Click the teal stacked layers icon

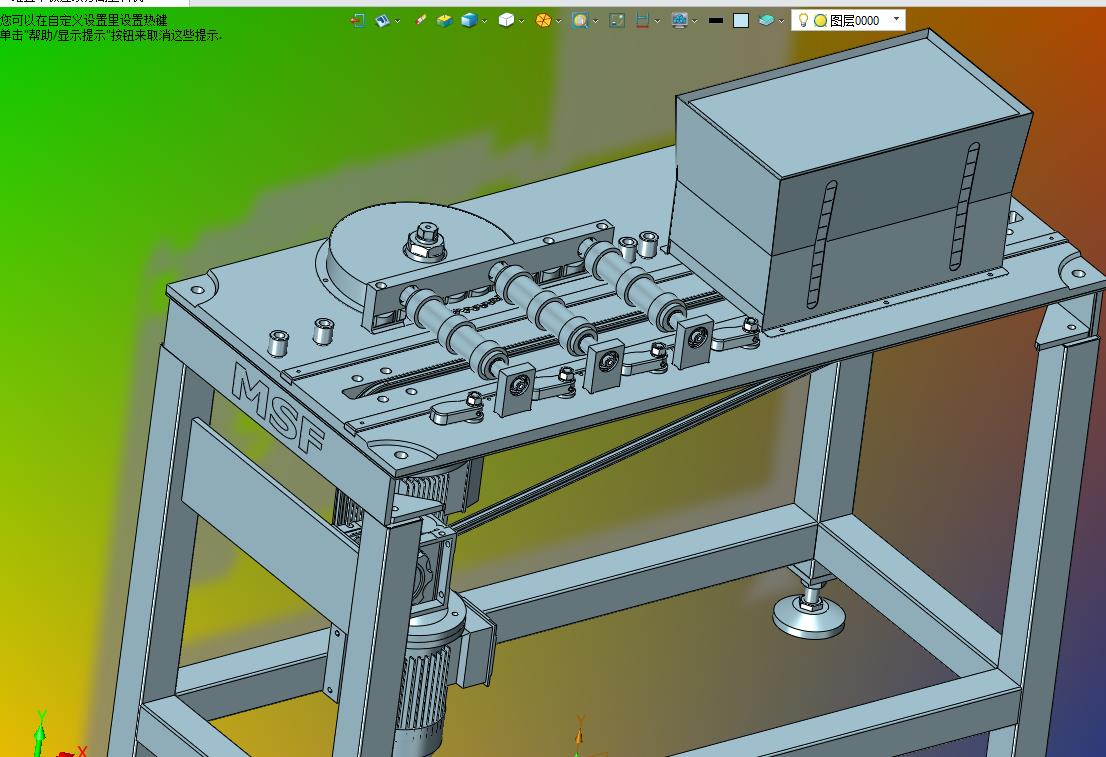coord(766,20)
